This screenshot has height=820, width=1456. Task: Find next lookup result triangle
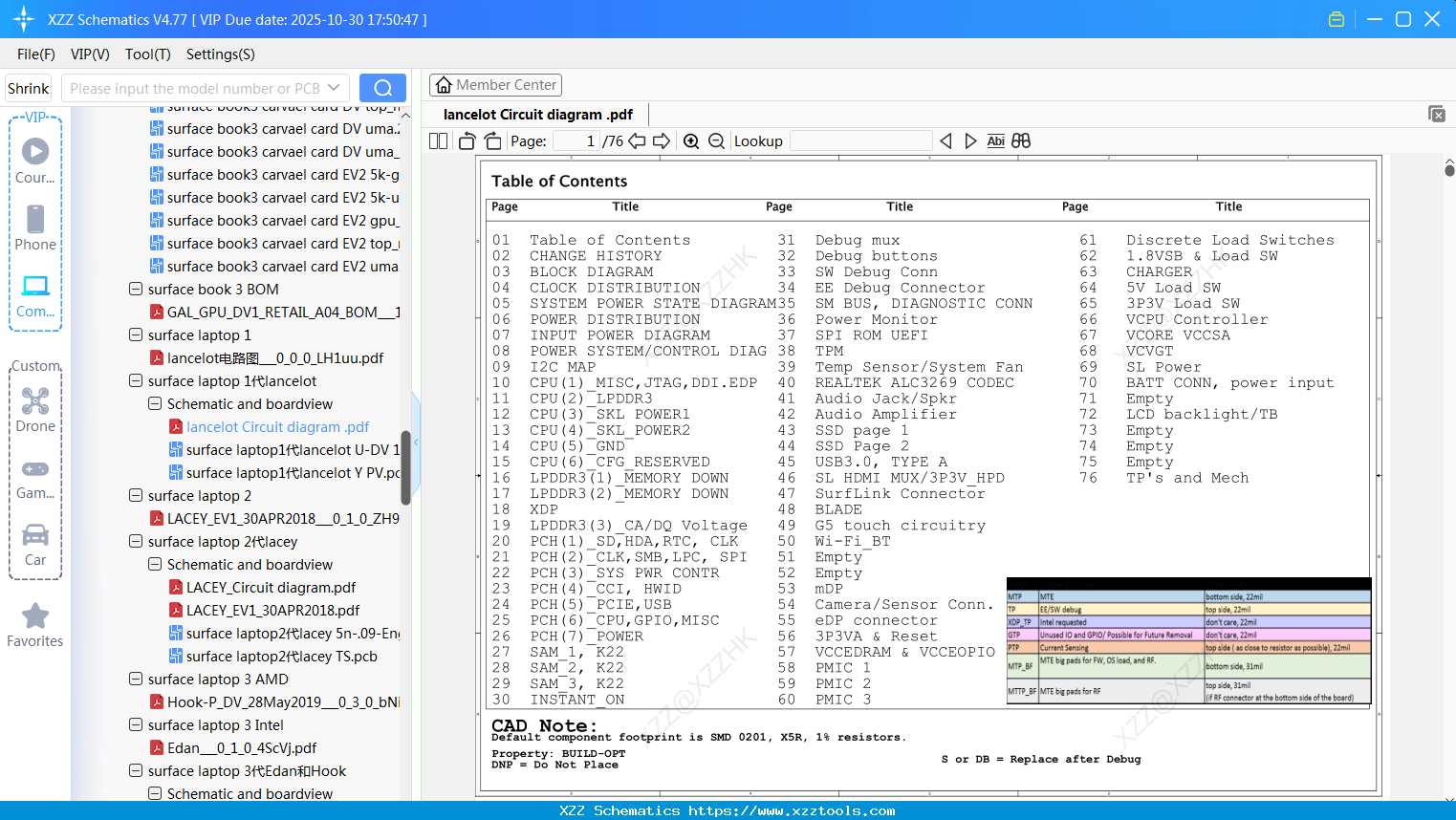[x=970, y=140]
